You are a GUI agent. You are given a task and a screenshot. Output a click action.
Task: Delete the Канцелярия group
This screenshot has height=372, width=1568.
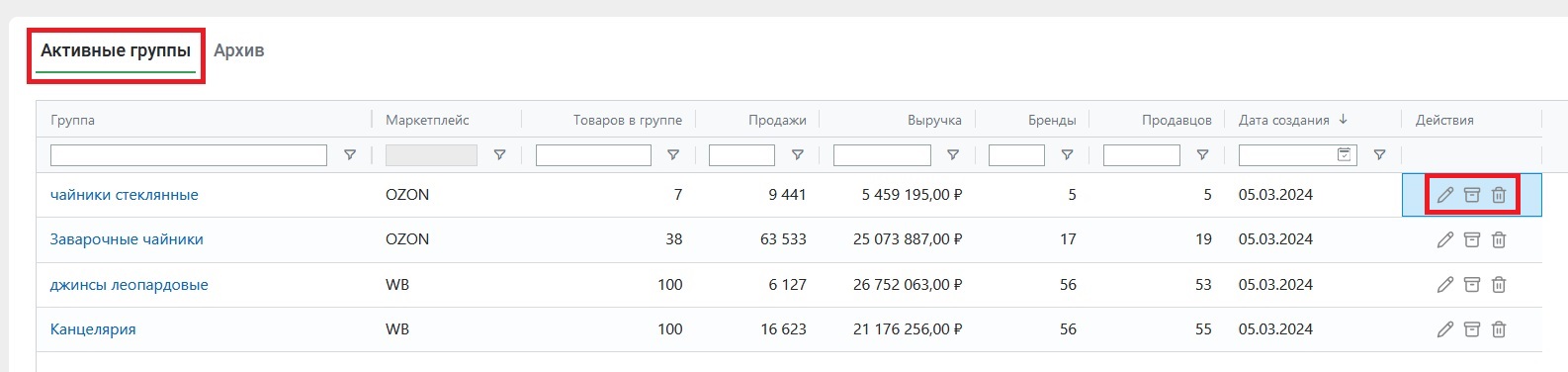point(1499,329)
